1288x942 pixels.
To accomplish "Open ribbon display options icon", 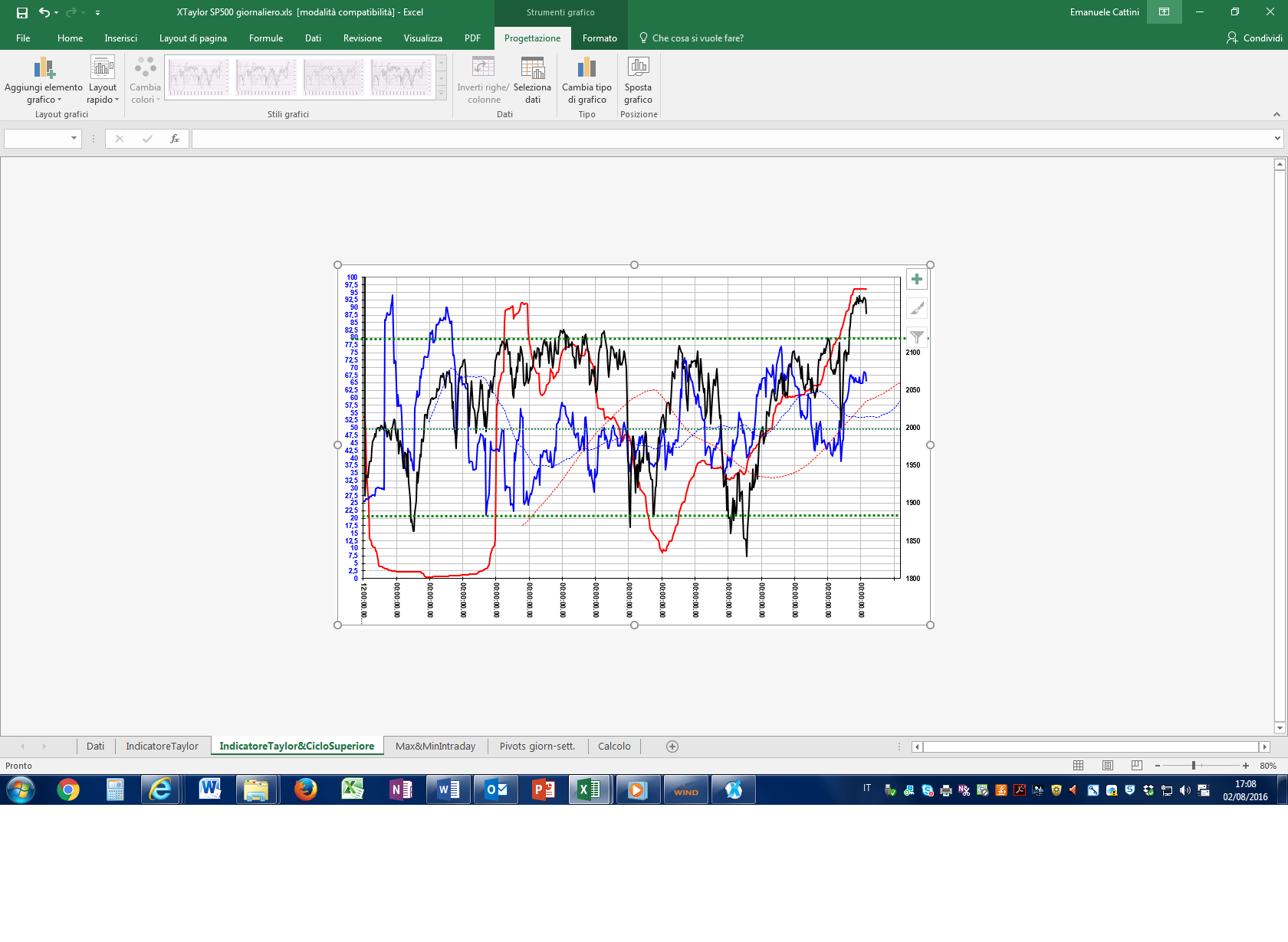I will pos(1164,12).
